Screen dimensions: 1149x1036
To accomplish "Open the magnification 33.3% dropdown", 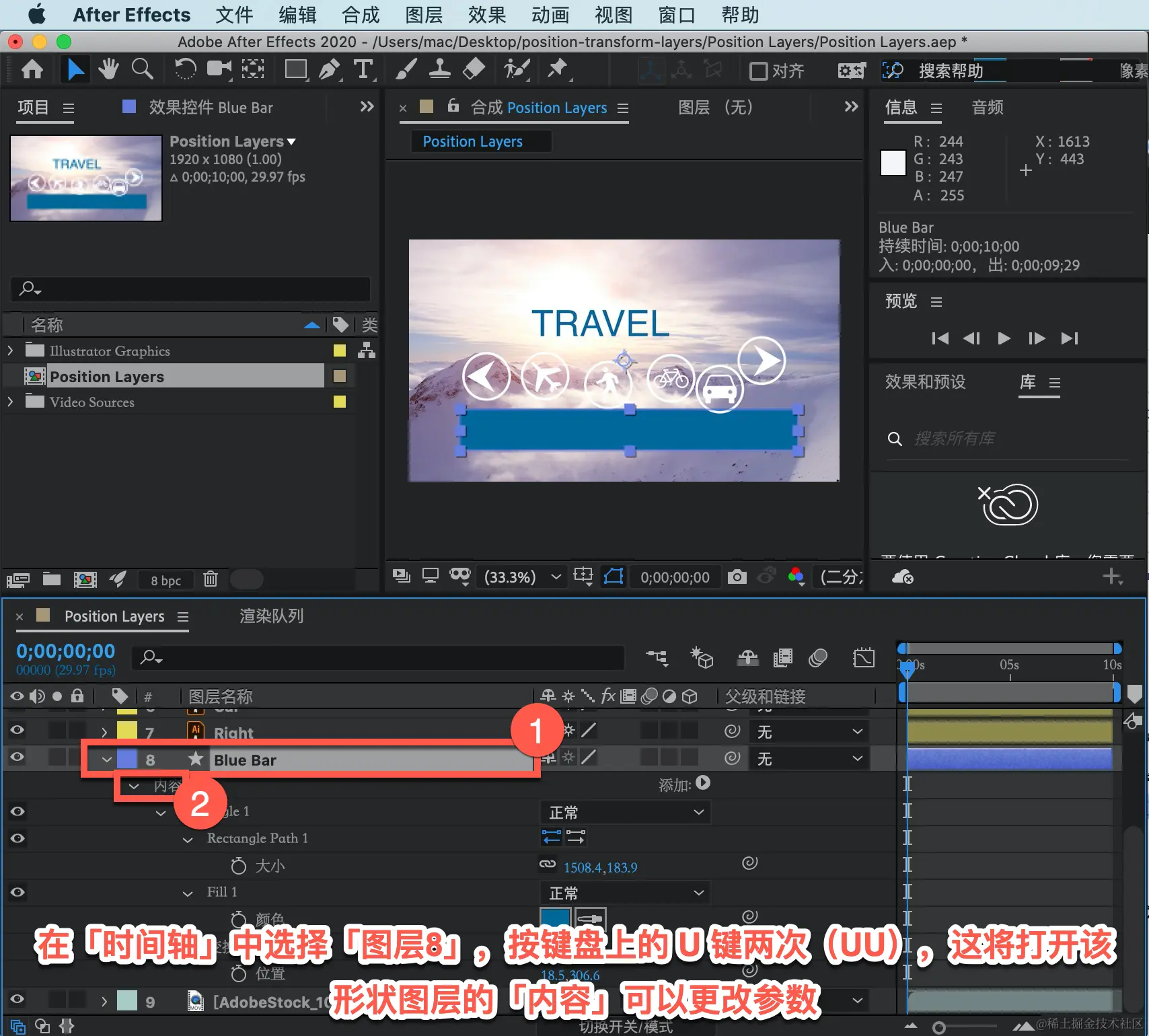I will tap(523, 577).
